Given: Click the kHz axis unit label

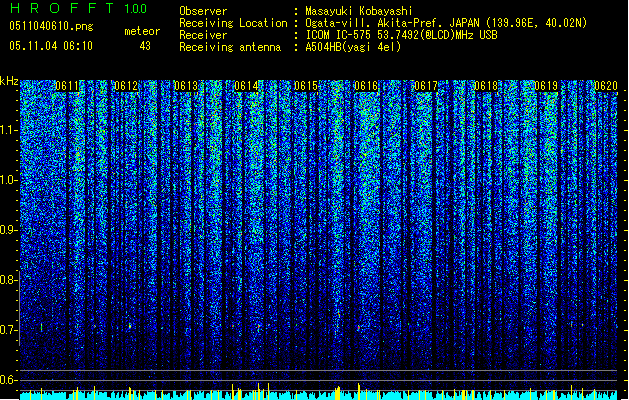Looking at the screenshot, I should tap(9, 81).
